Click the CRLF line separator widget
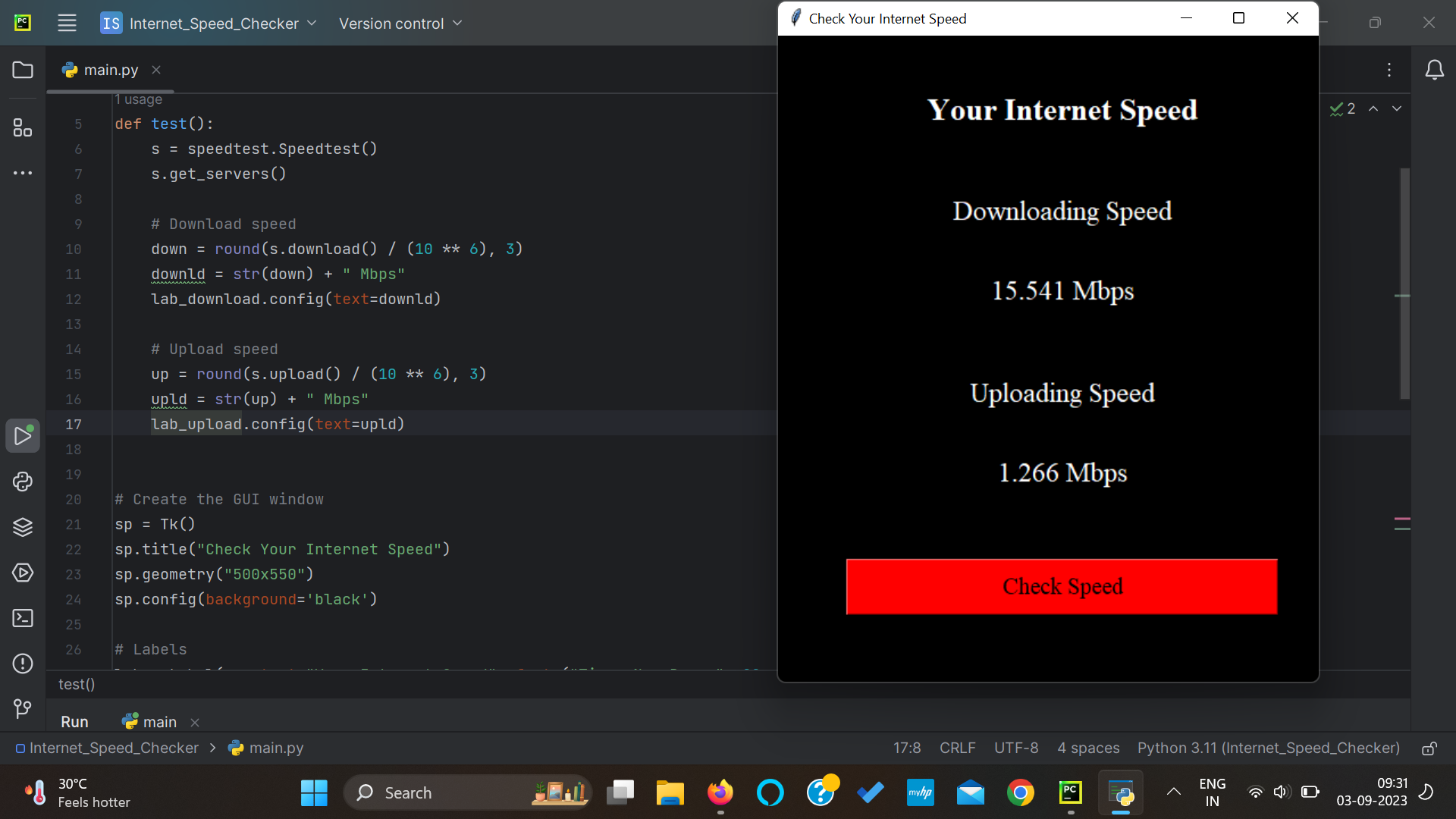The height and width of the screenshot is (819, 1456). [957, 748]
